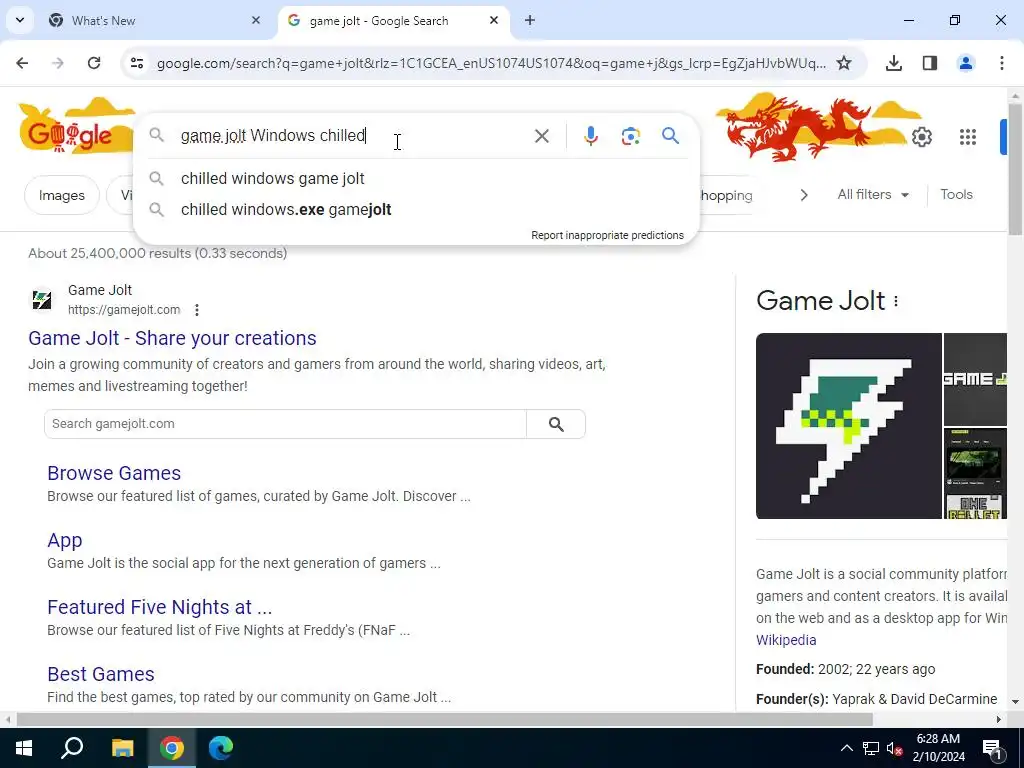Open the Browse Games sitelink
Screen dimensions: 1024x768
click(x=114, y=473)
